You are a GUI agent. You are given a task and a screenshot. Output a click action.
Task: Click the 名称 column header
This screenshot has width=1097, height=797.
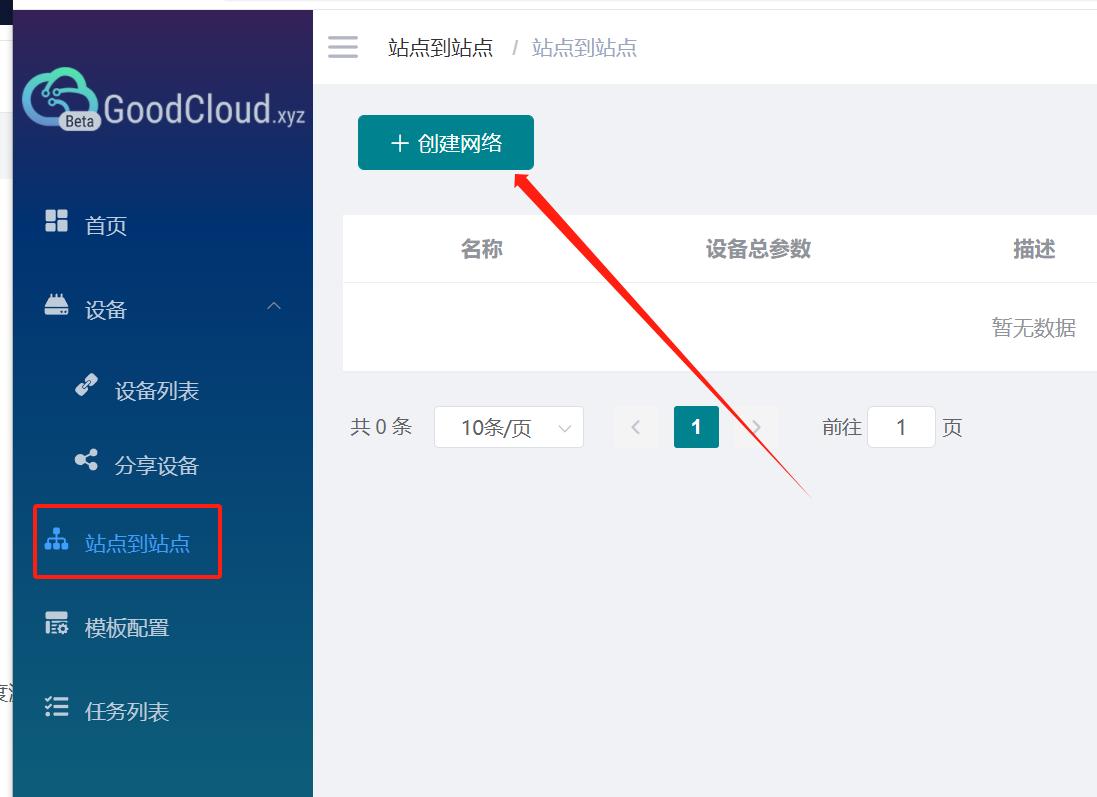[x=483, y=249]
